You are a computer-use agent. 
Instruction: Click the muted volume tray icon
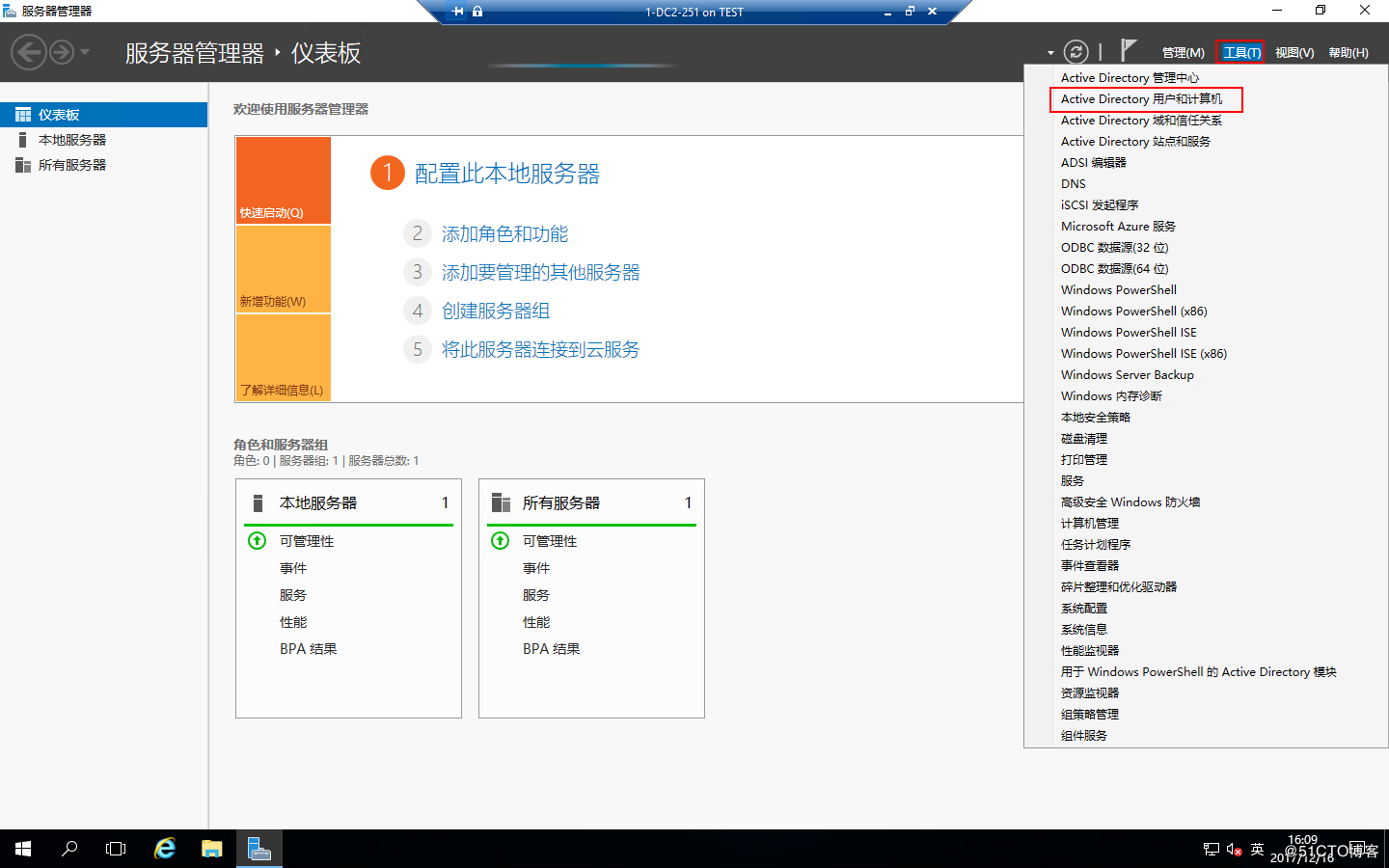tap(1234, 850)
